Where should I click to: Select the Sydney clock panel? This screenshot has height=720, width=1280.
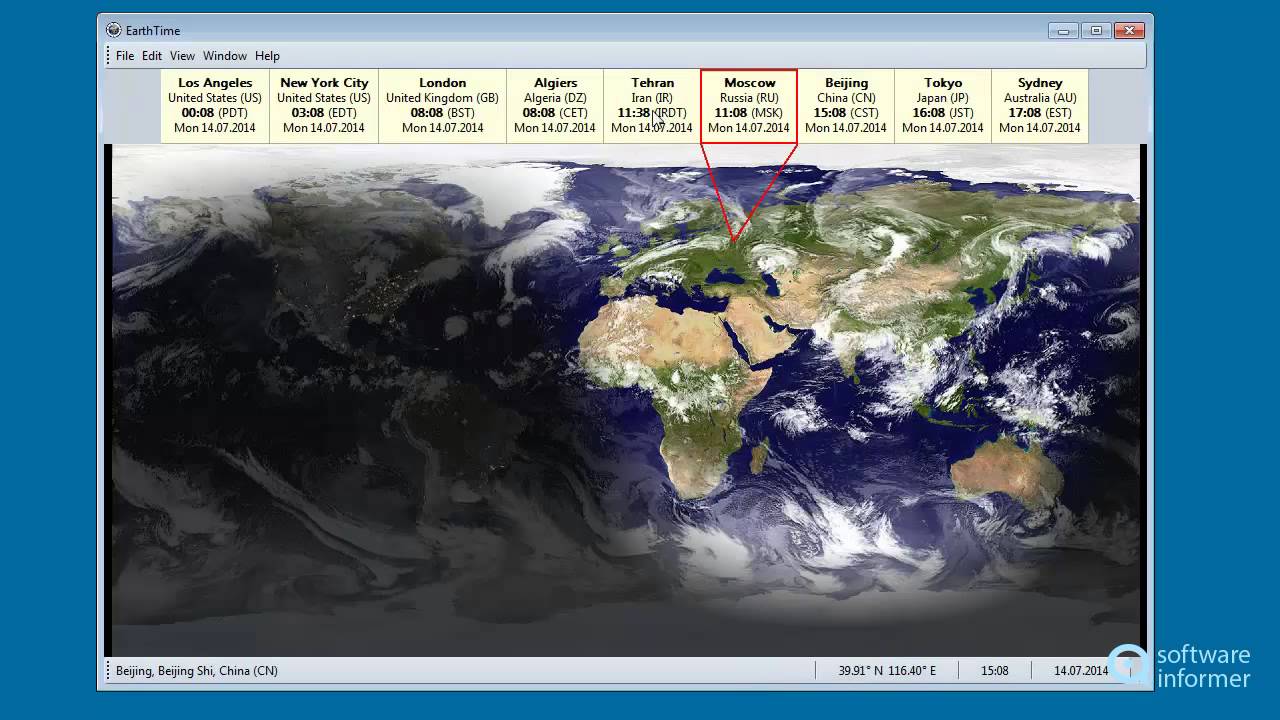point(1039,106)
